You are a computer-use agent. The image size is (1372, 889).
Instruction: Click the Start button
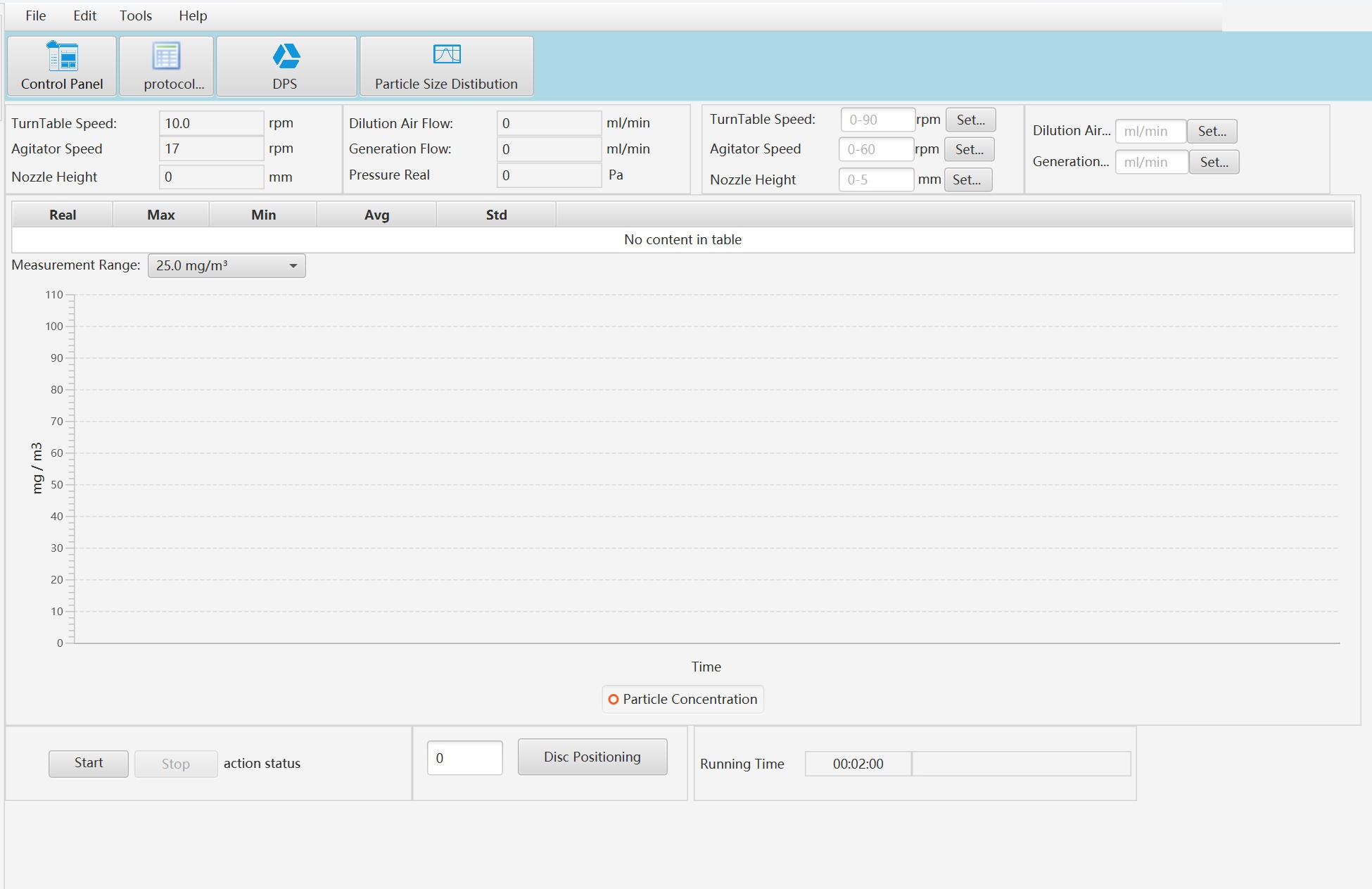pyautogui.click(x=89, y=763)
